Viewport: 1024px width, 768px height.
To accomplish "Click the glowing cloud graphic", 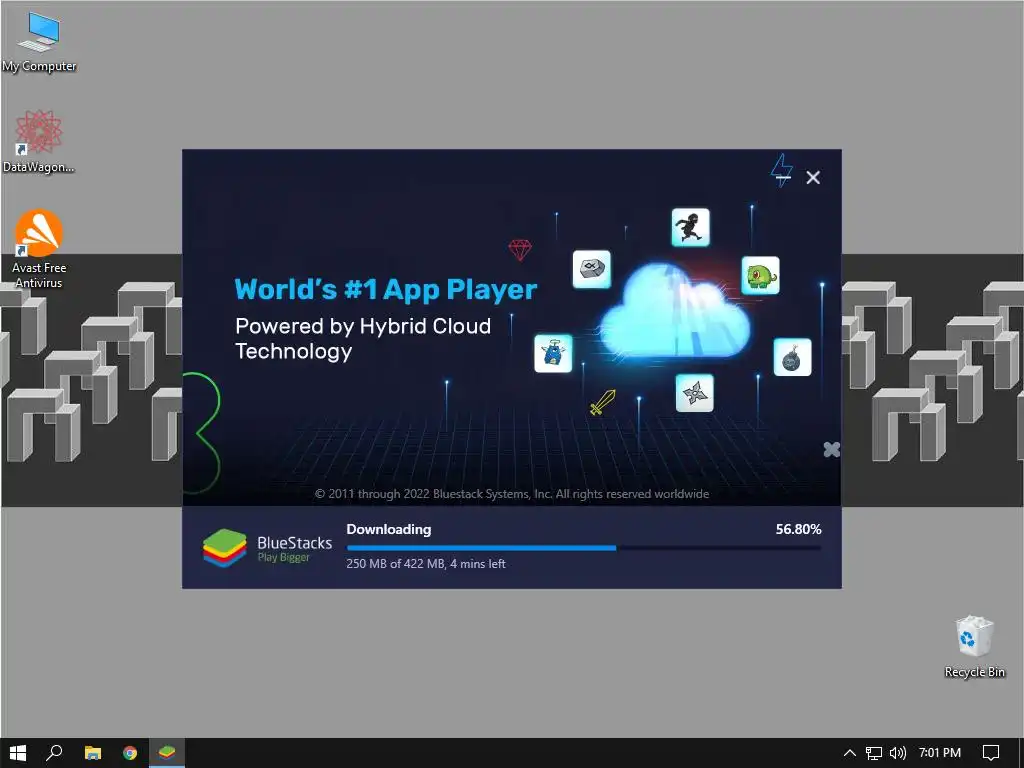I will tap(675, 311).
